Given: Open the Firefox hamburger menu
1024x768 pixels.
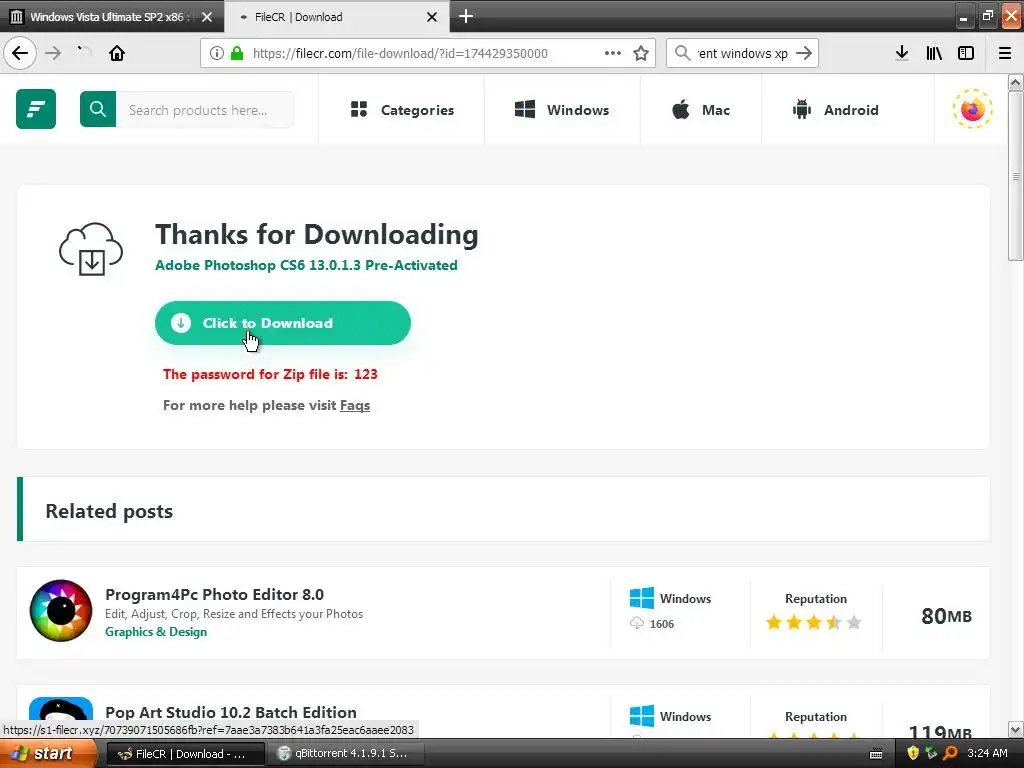Looking at the screenshot, I should point(1005,53).
